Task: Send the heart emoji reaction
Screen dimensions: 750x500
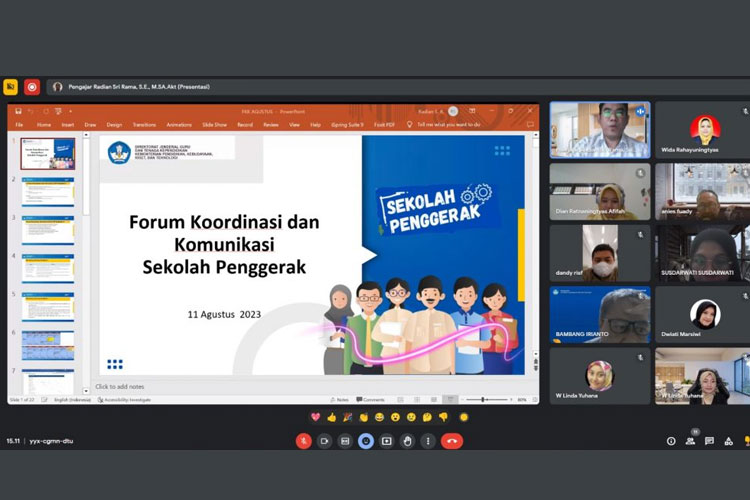Action: point(315,417)
